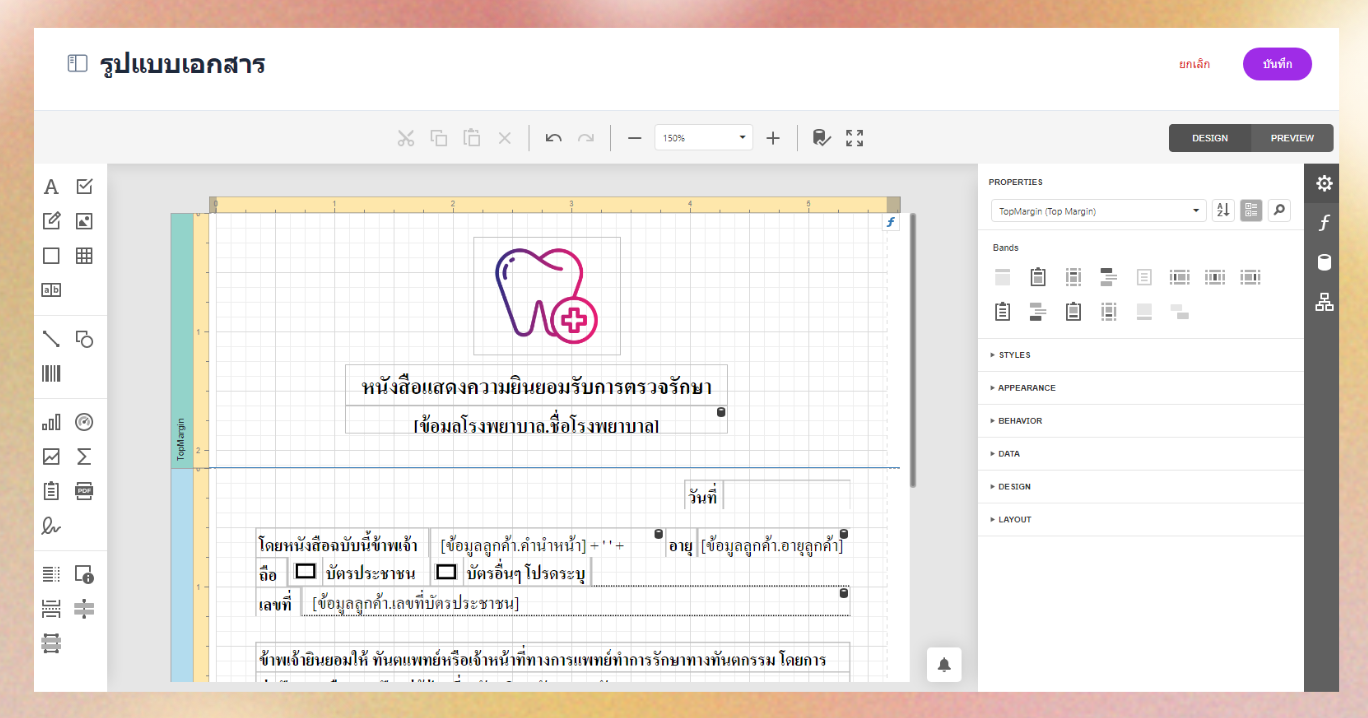
Task: Click the Cut scissors icon in toolbar
Action: coord(405,138)
